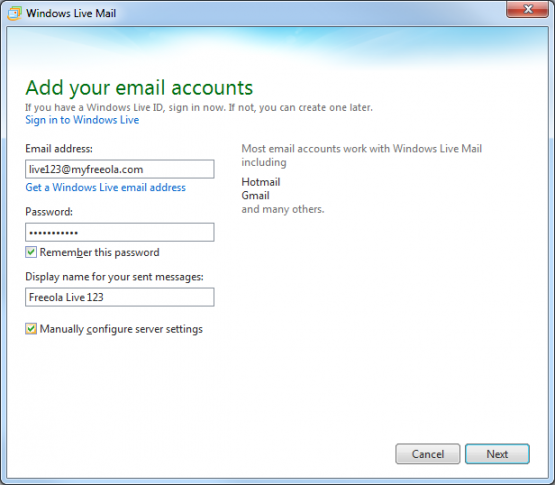
Task: Uncheck Manually configure server settings
Action: pyautogui.click(x=31, y=329)
